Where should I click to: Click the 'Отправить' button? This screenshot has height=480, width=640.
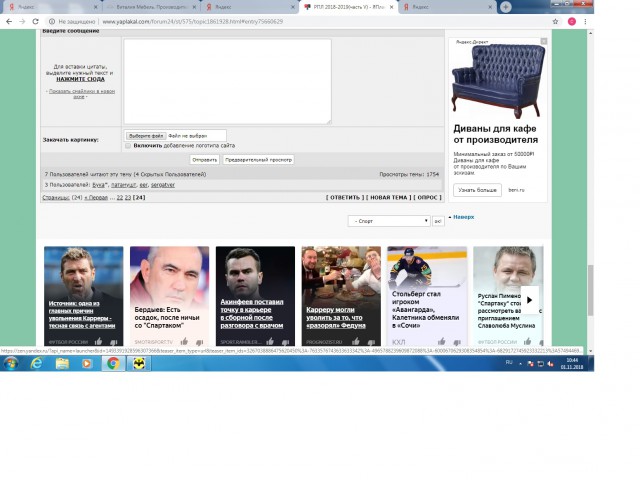(x=204, y=160)
